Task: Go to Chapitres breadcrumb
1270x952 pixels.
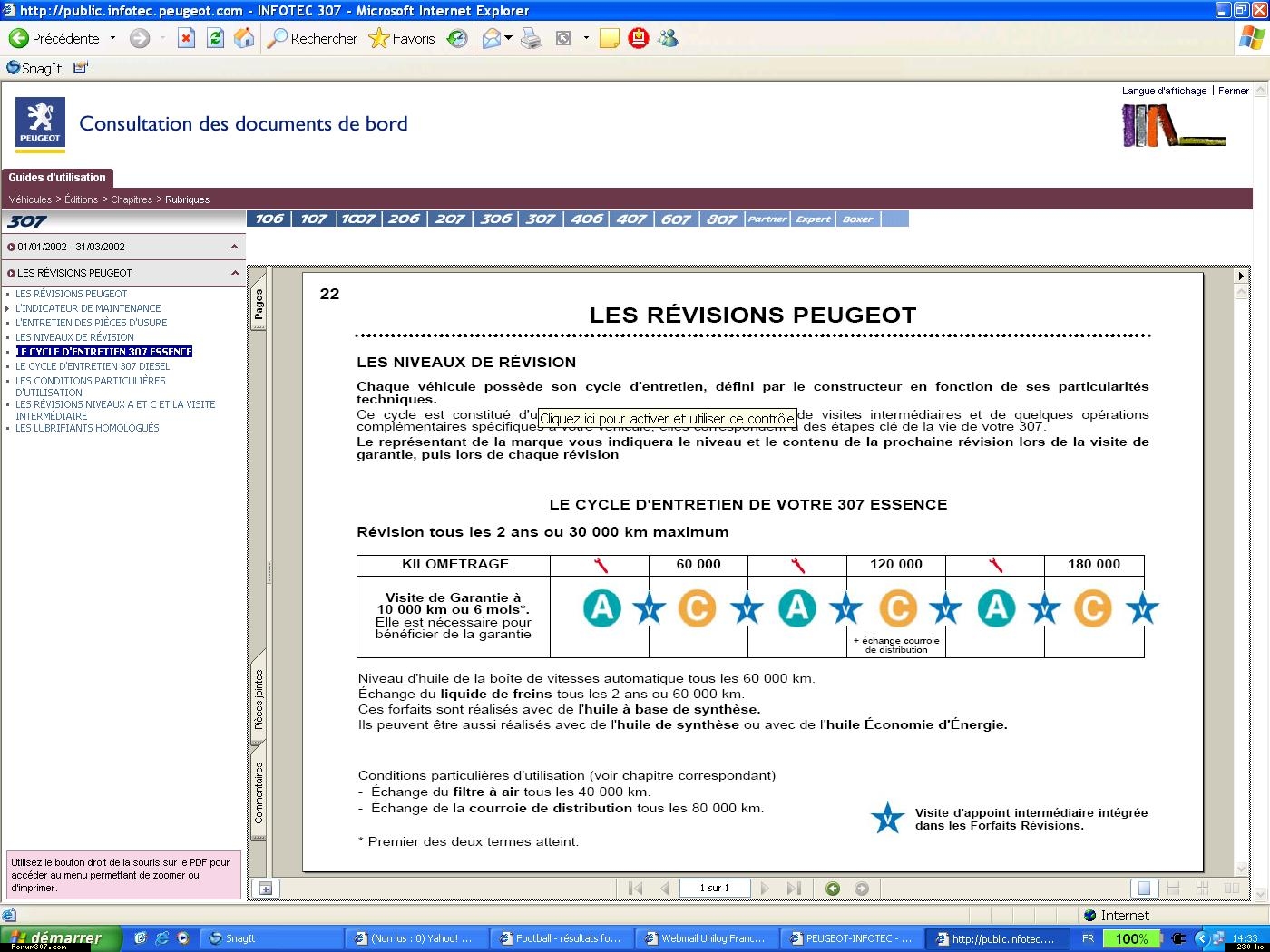Action: pos(132,199)
